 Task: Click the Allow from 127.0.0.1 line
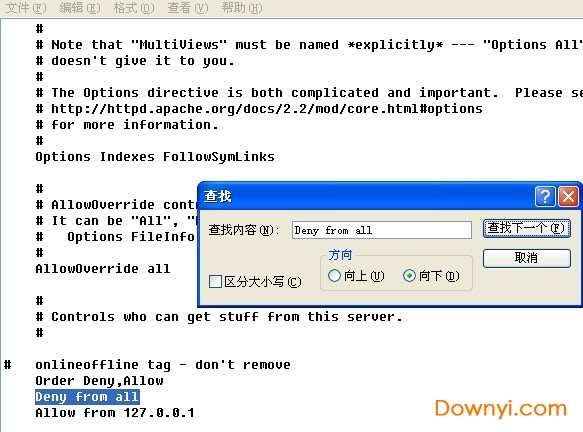pos(115,413)
